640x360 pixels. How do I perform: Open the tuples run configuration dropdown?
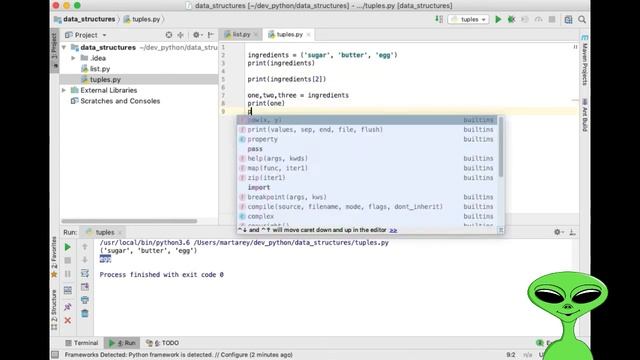pos(469,19)
